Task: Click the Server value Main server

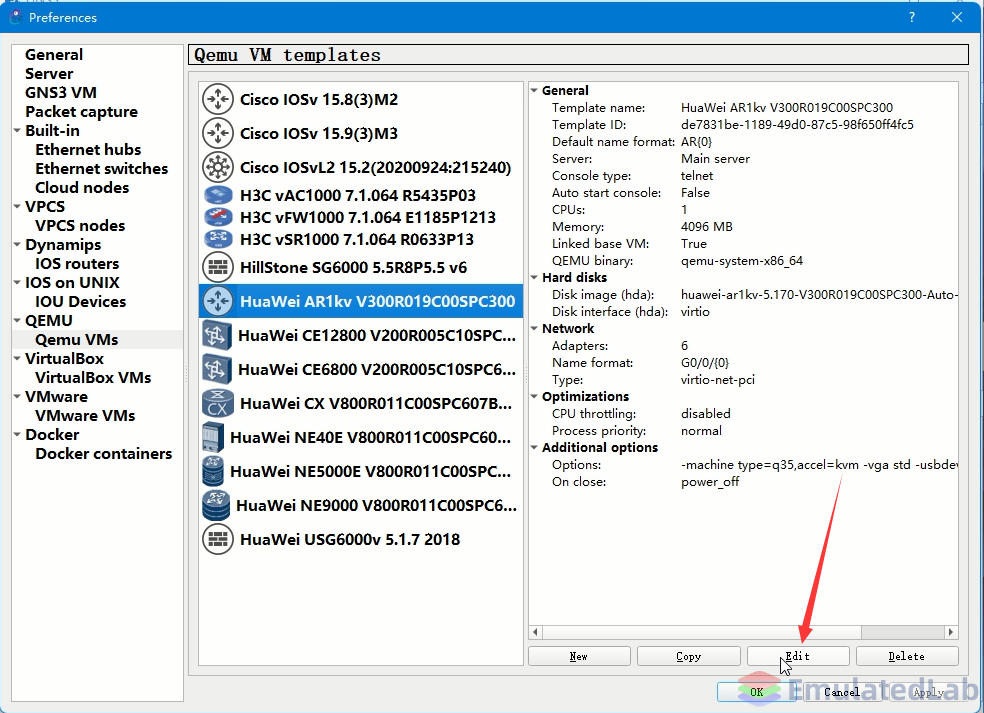Action: pyautogui.click(x=715, y=159)
